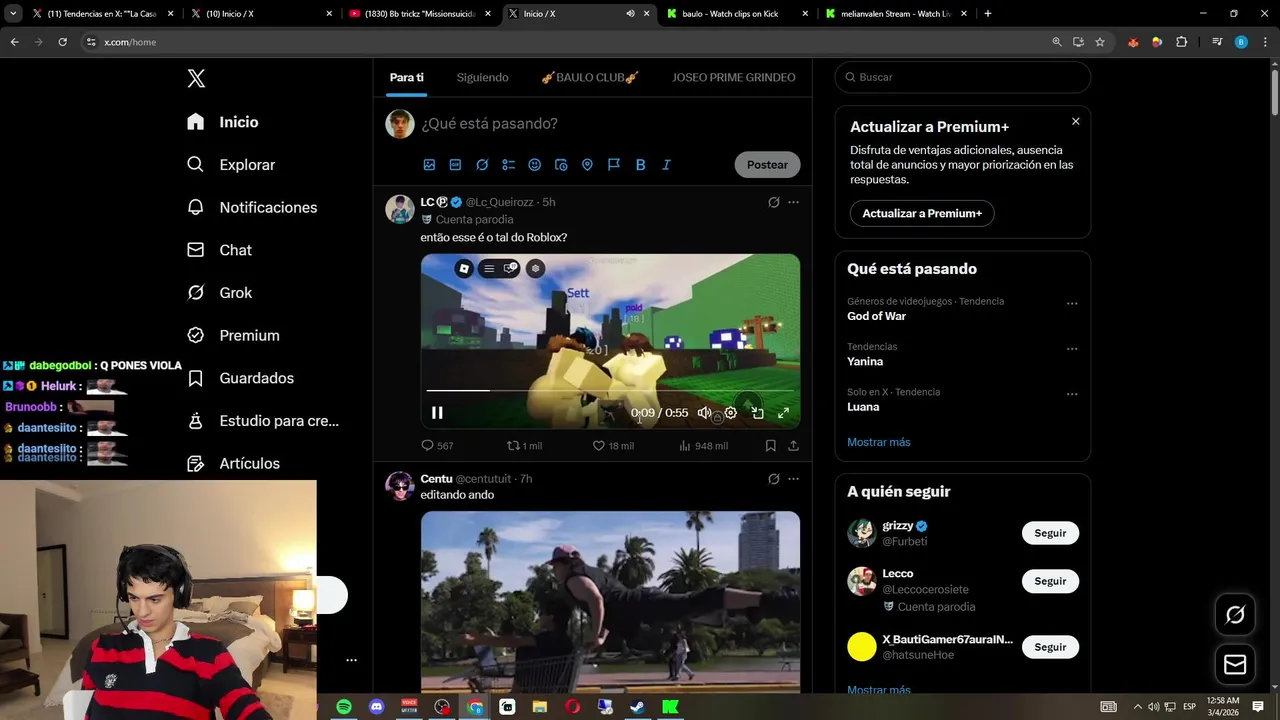Image resolution: width=1280 pixels, height=720 pixels.
Task: Switch to the BAULO CLUB tab
Action: point(590,77)
